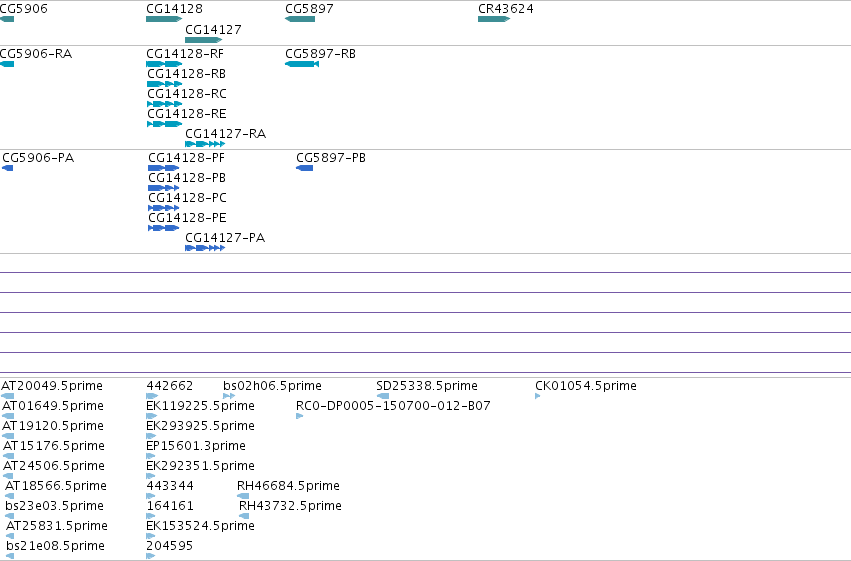Click the RH43732.5prime EST label
This screenshot has width=851, height=561.
coord(290,506)
